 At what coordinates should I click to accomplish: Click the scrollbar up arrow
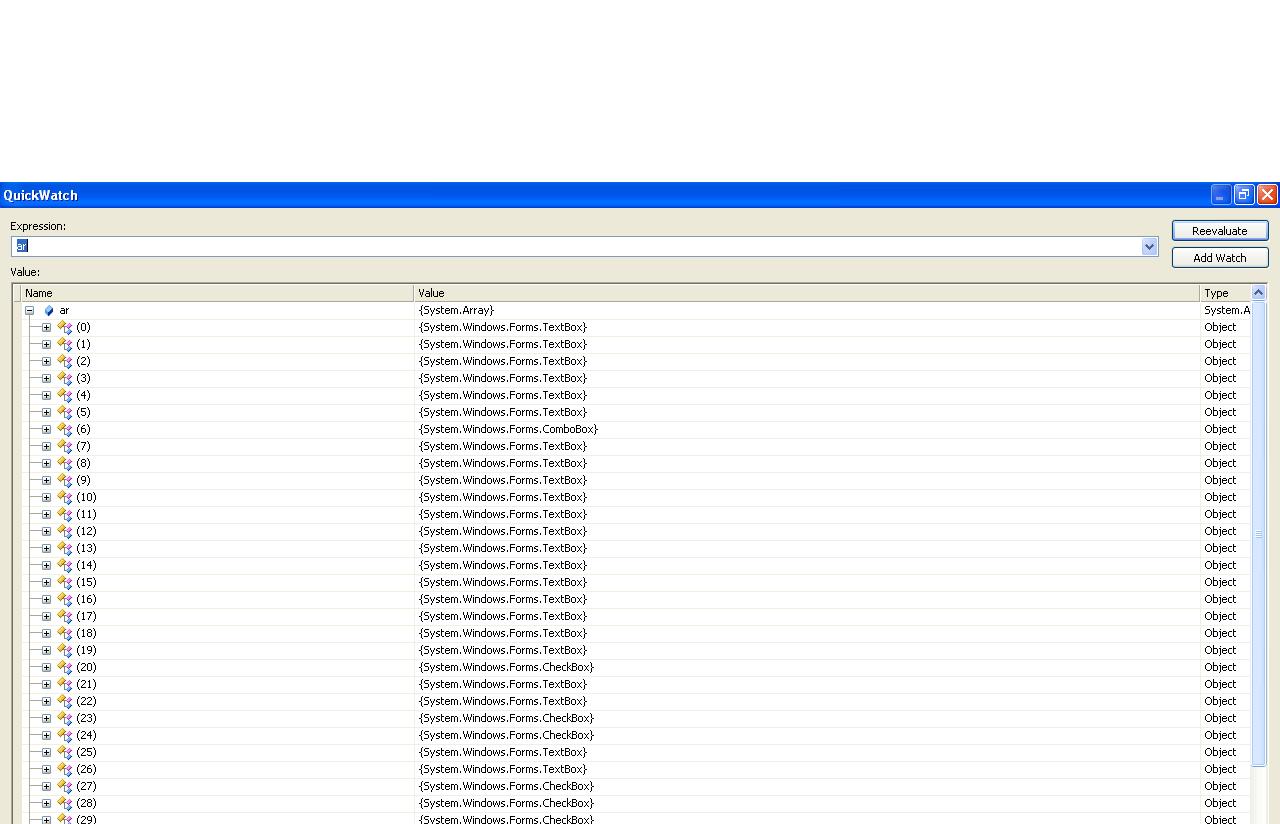coord(1259,293)
